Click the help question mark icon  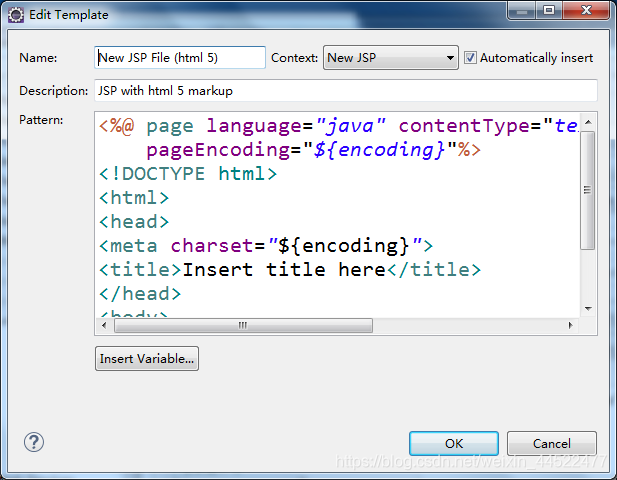(34, 442)
